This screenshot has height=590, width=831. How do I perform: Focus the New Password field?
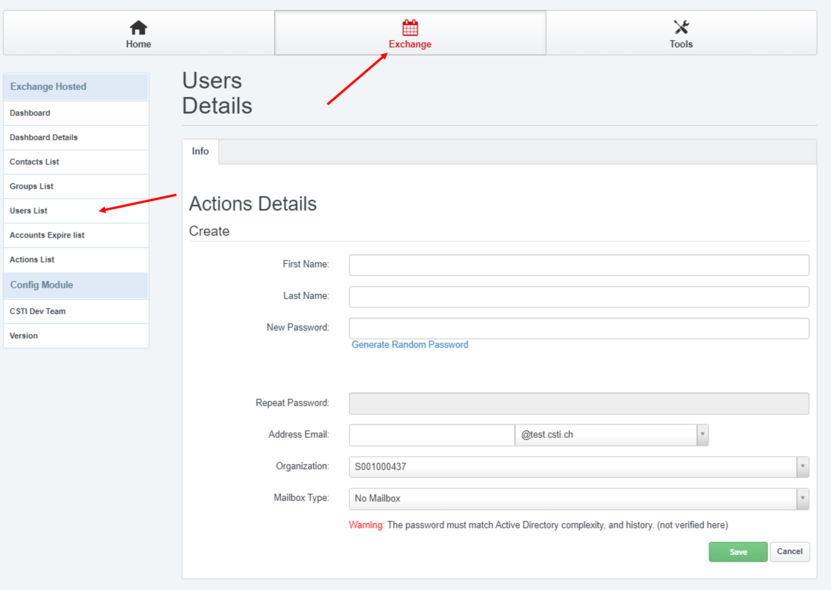[579, 329]
